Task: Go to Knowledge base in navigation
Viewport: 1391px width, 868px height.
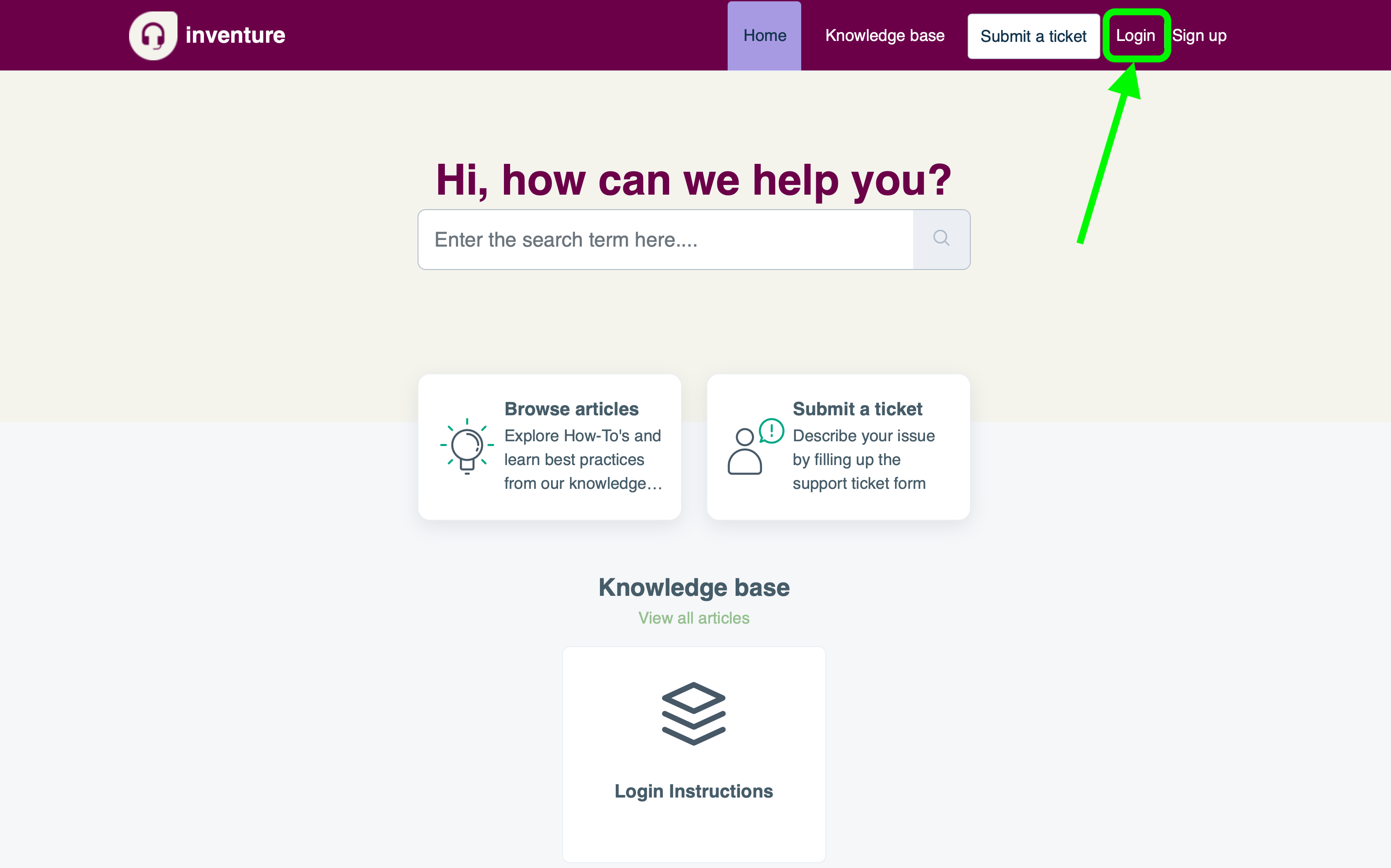Action: click(x=884, y=36)
